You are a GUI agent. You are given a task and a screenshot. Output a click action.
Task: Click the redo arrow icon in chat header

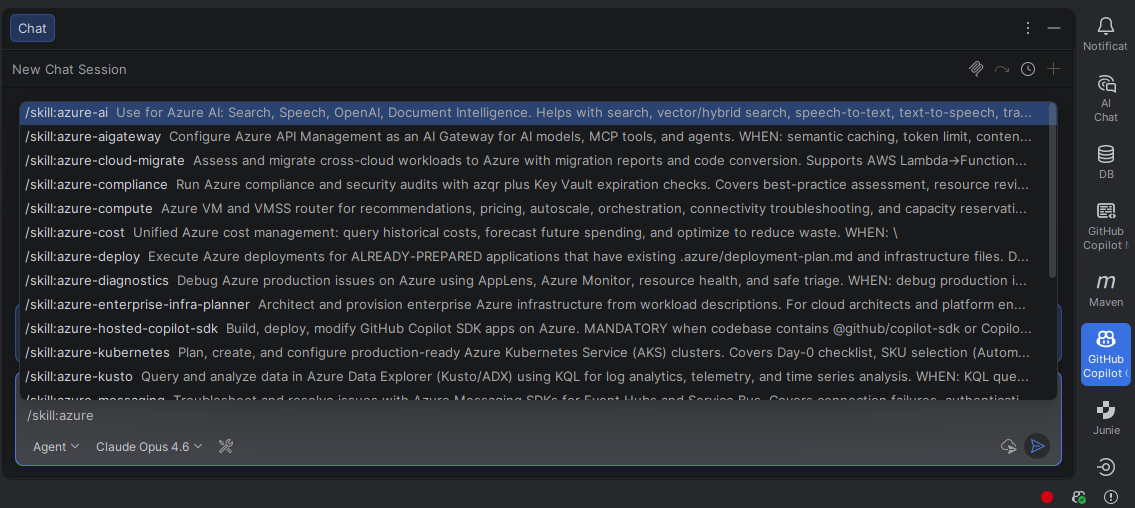pyautogui.click(x=1002, y=69)
